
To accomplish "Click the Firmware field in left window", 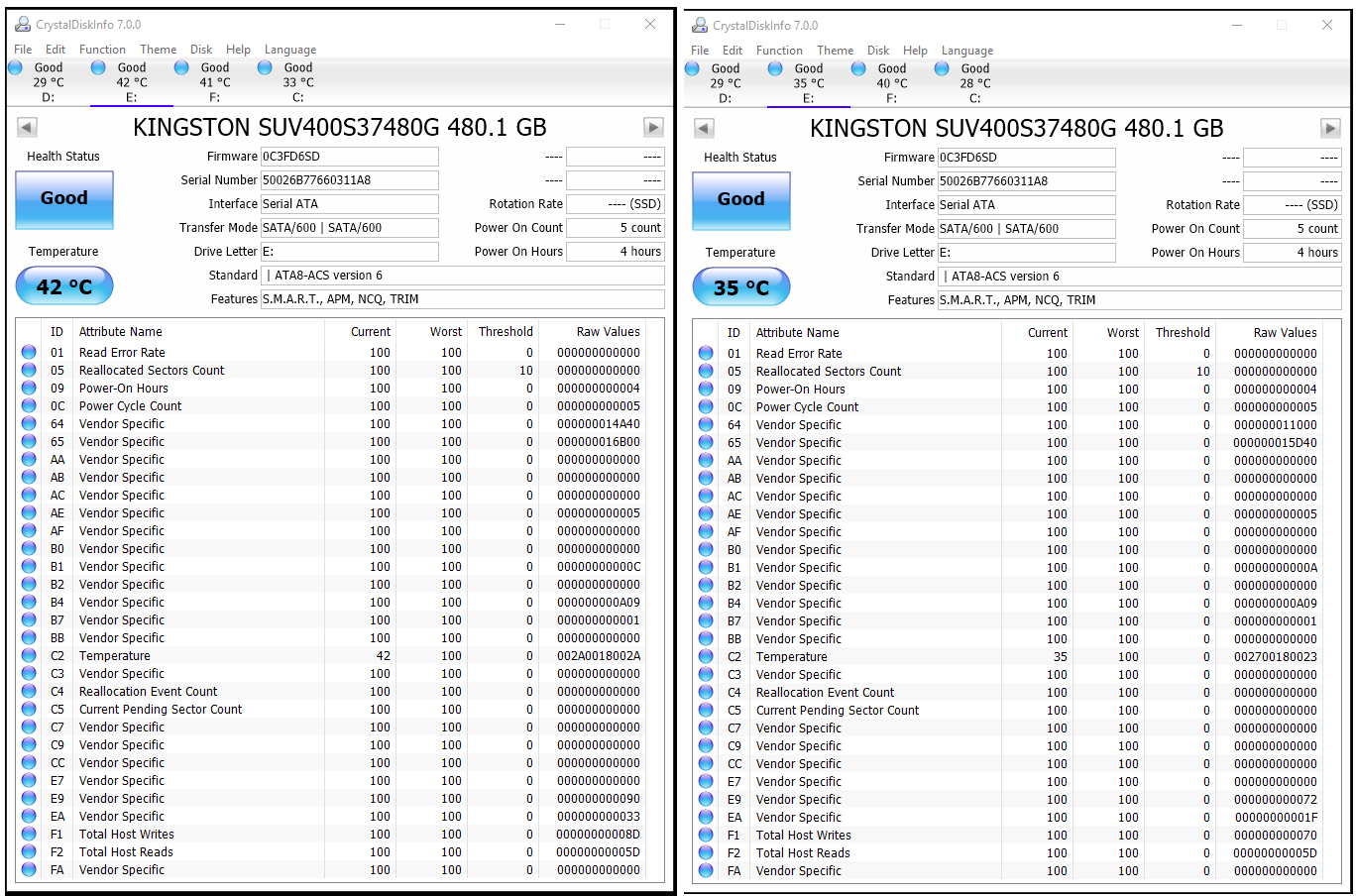I will tap(349, 157).
